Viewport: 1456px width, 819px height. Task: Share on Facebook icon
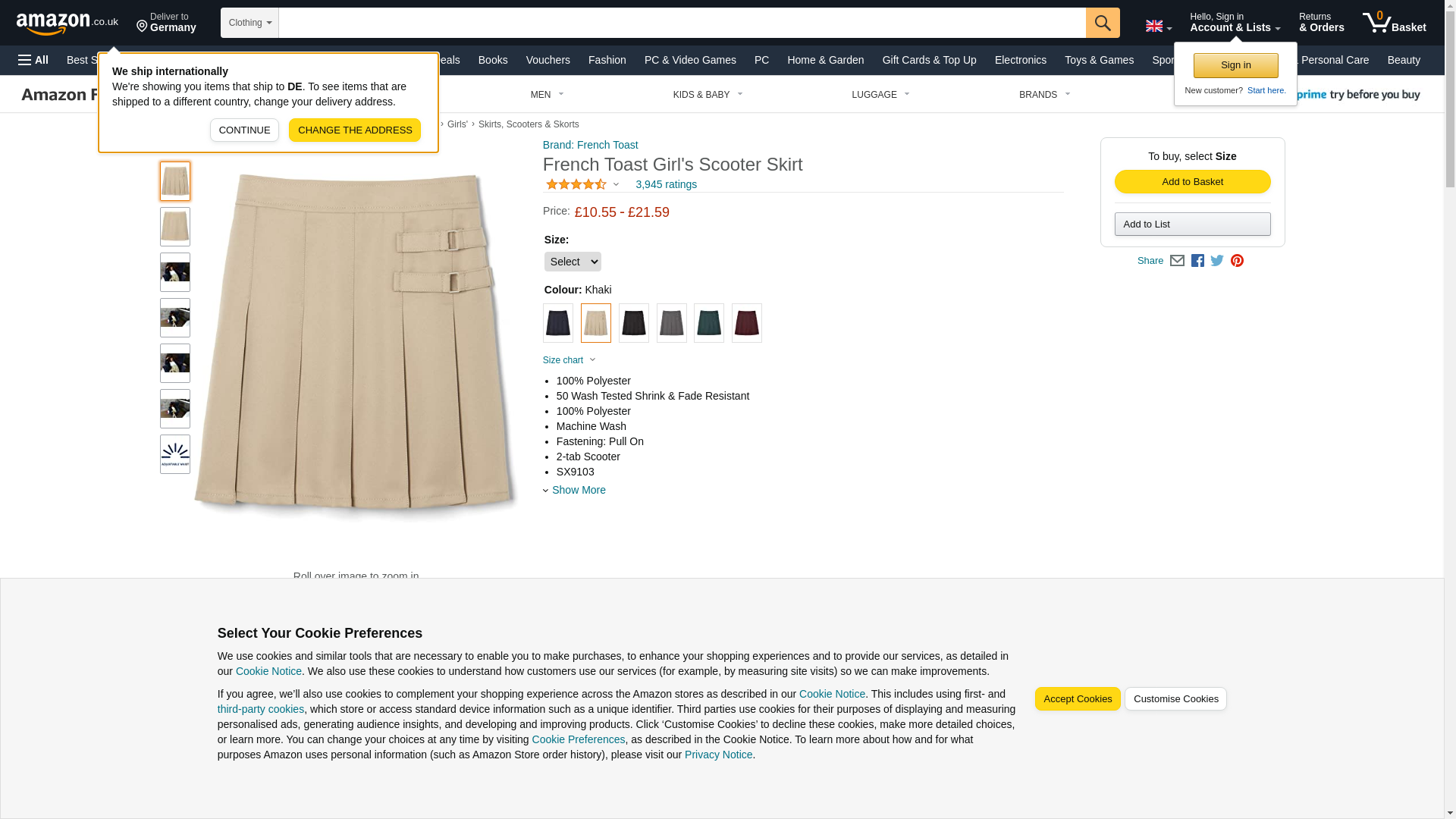[1197, 261]
